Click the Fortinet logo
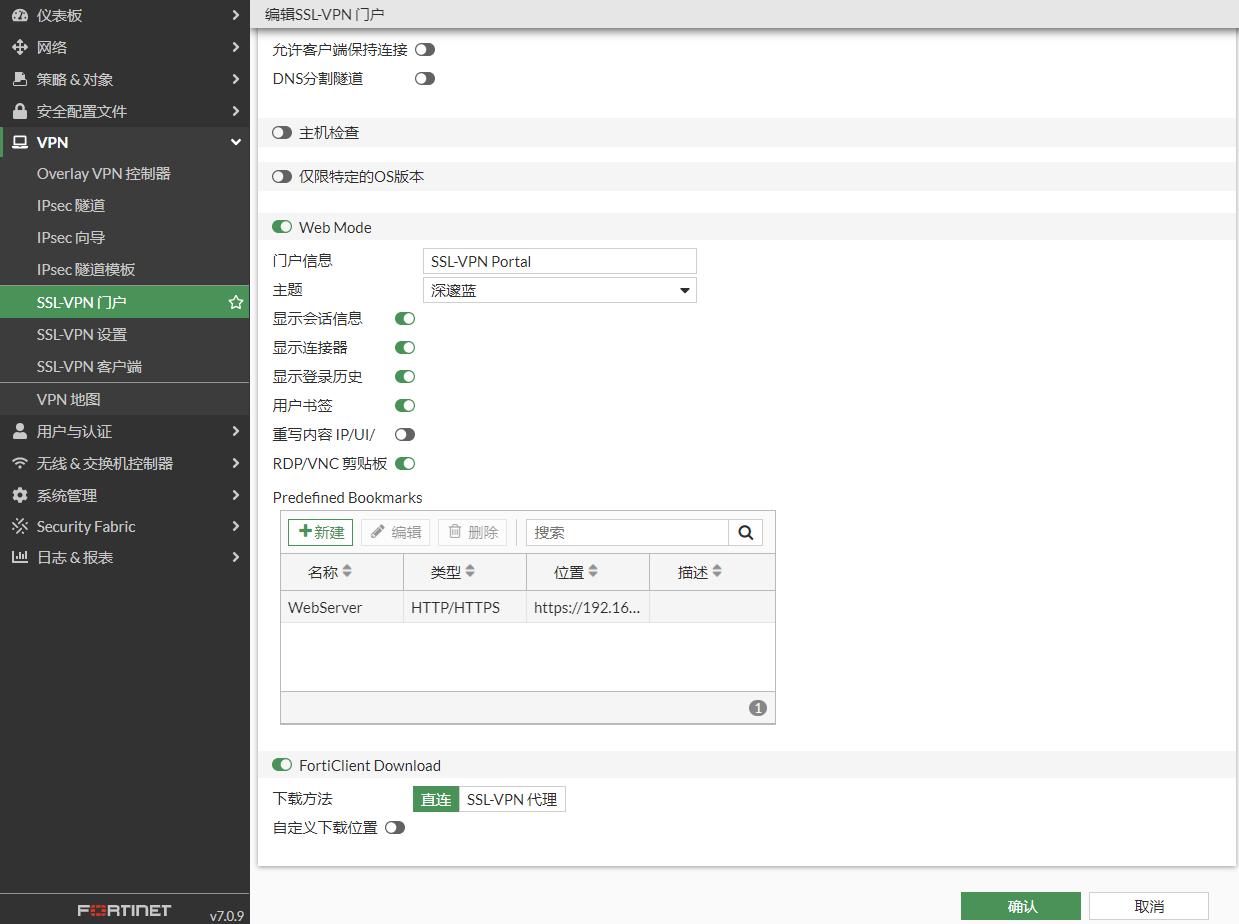The height and width of the screenshot is (924, 1239). (124, 910)
